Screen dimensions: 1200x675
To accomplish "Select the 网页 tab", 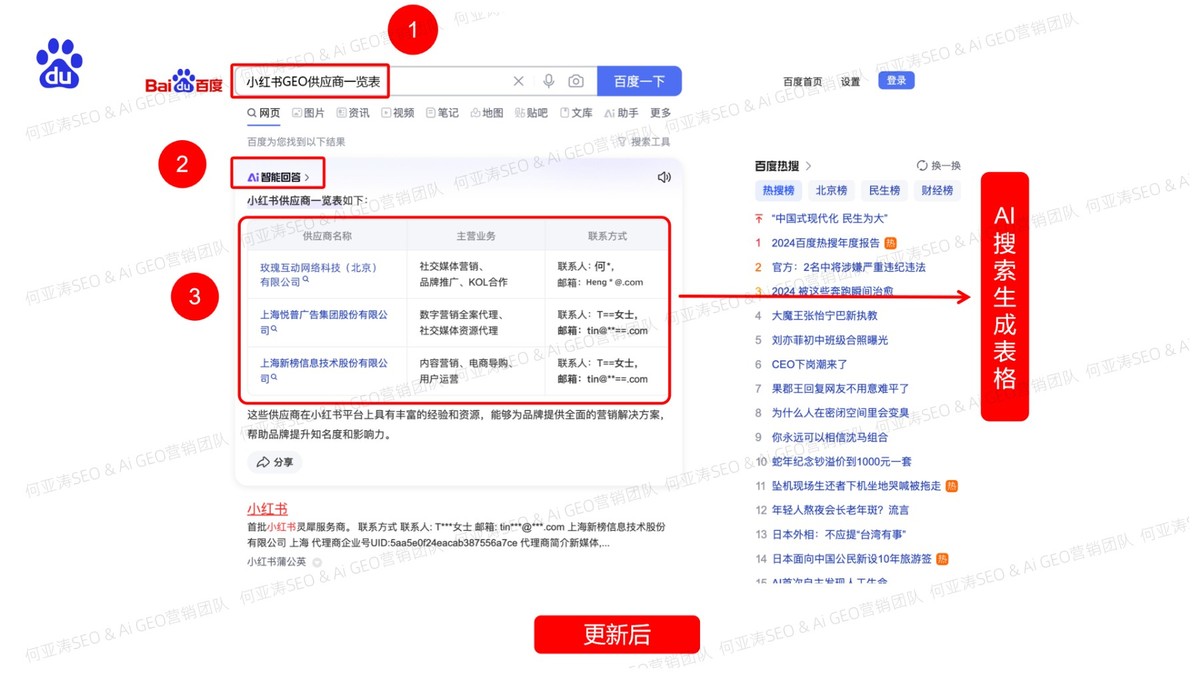I will [264, 113].
